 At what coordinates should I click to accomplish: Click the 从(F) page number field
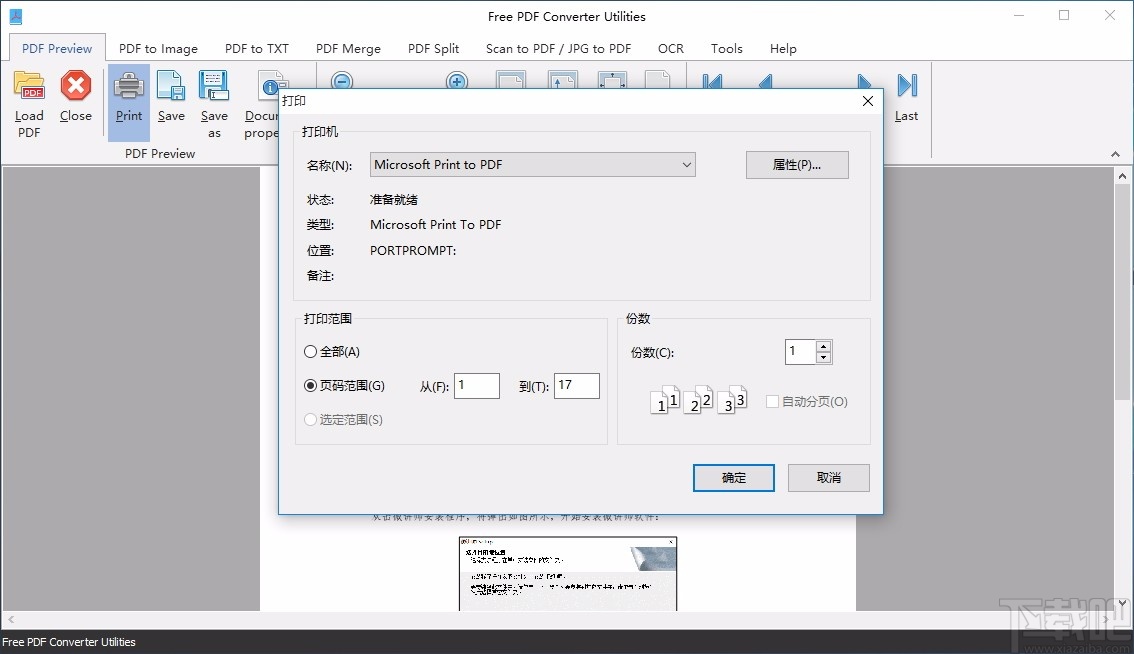pyautogui.click(x=477, y=385)
